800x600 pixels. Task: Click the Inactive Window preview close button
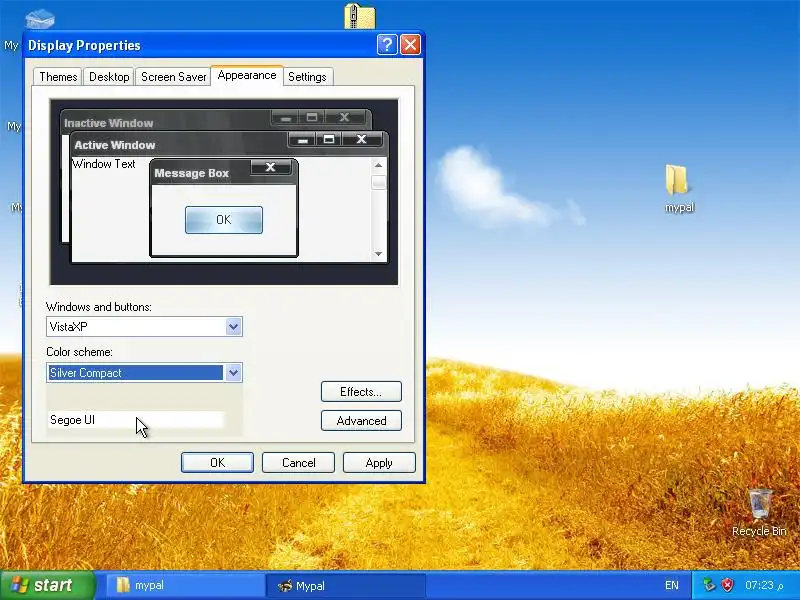pos(344,117)
